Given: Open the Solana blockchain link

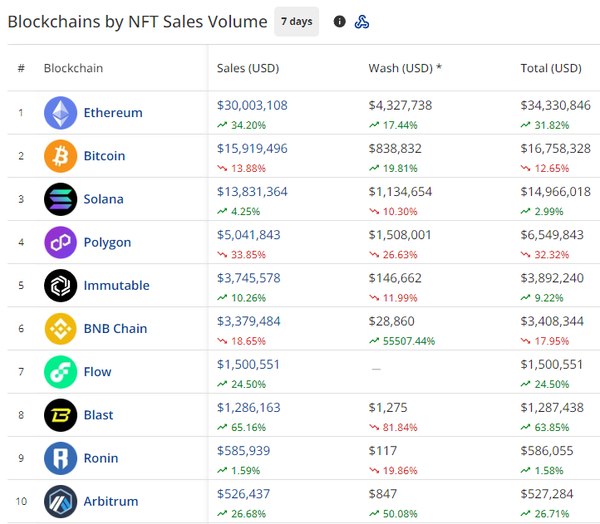Looking at the screenshot, I should (104, 199).
